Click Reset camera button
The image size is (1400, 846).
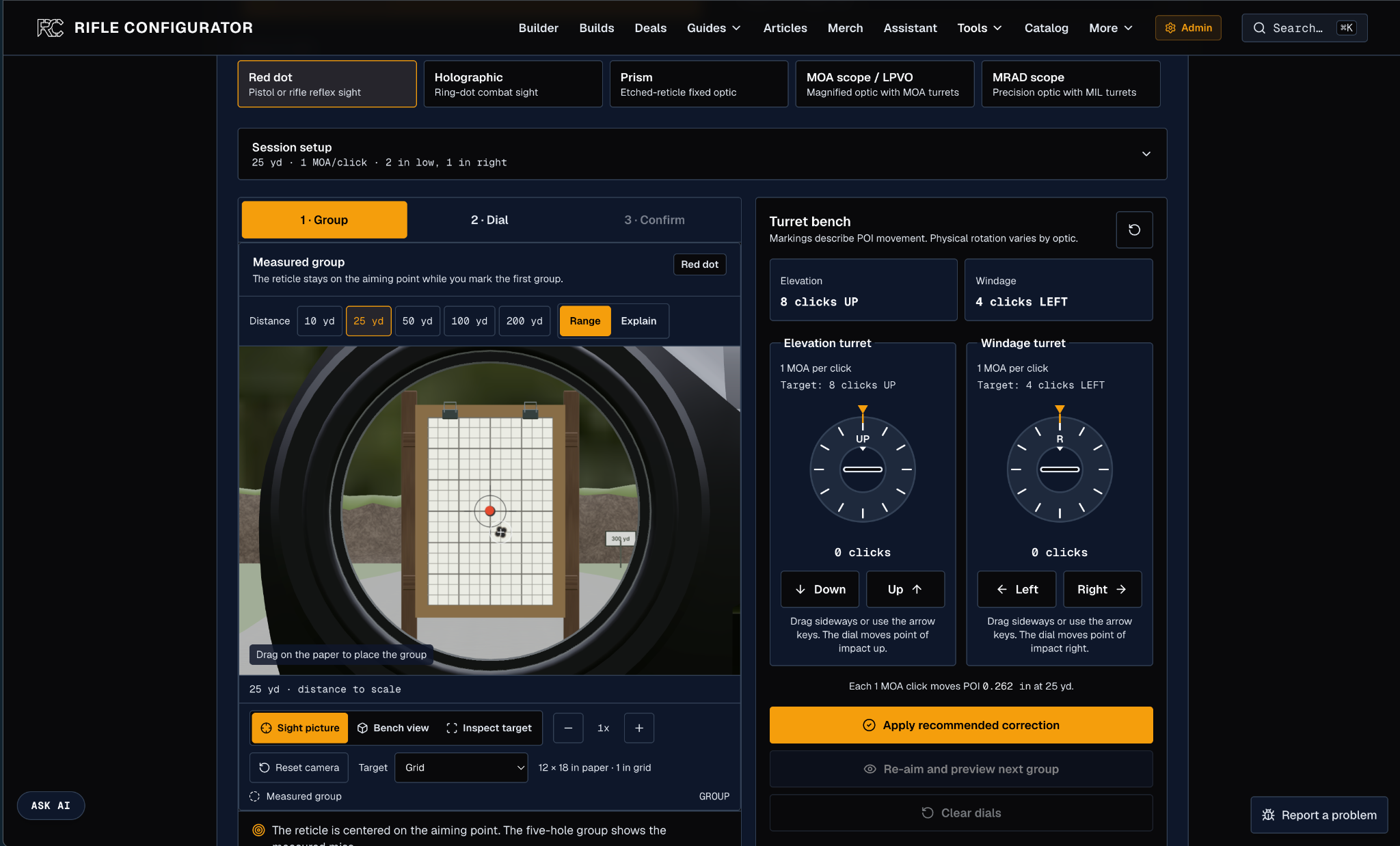pos(299,767)
